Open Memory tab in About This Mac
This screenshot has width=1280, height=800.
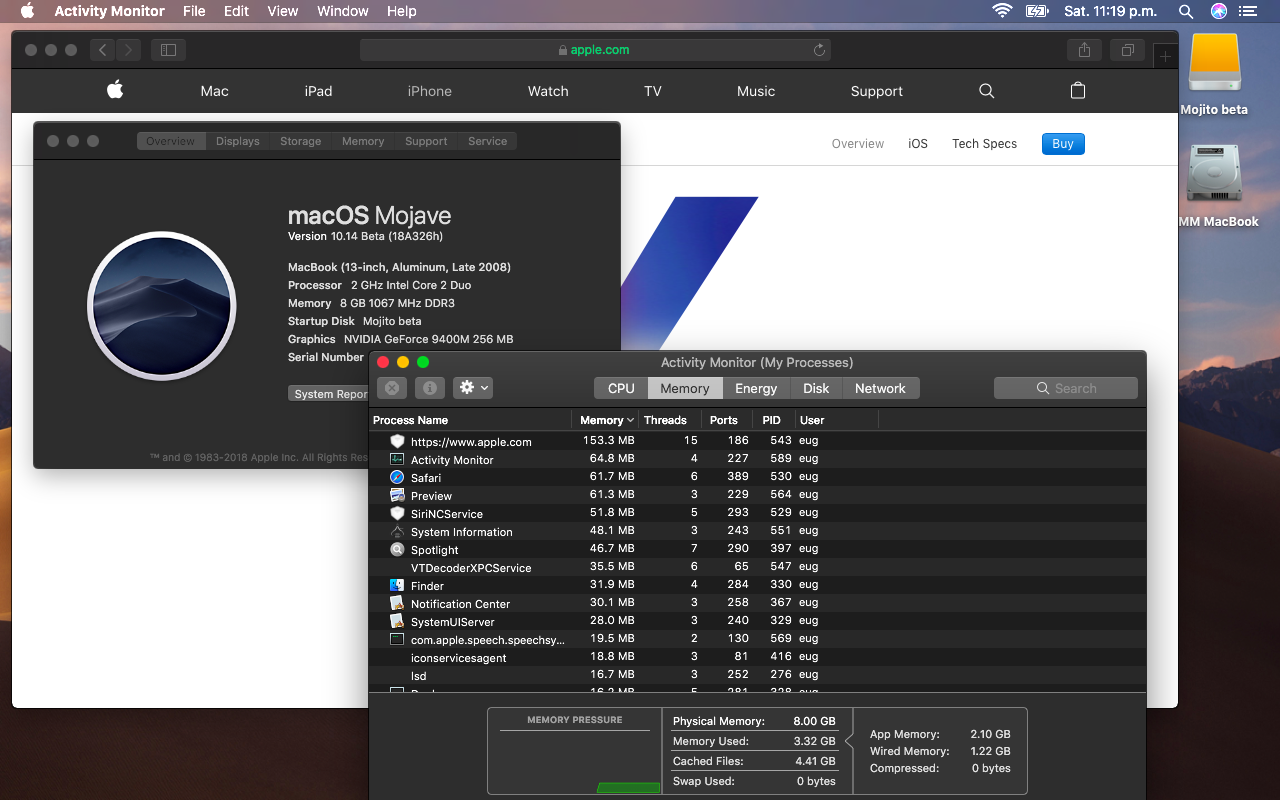363,141
